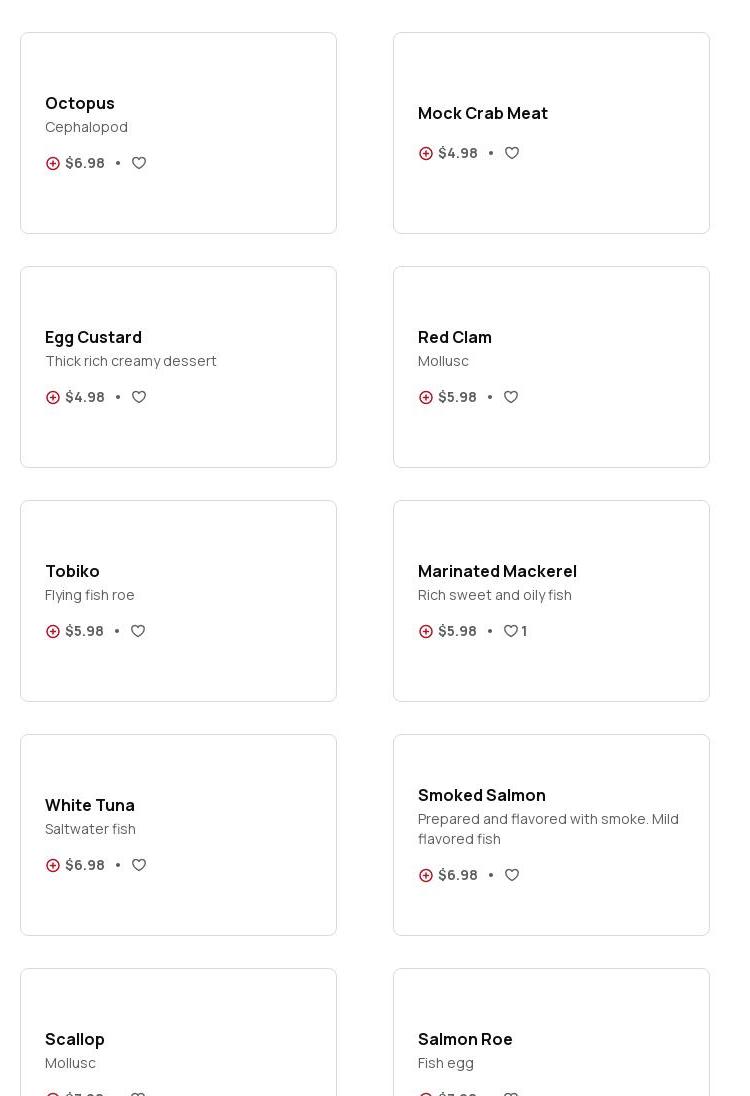Viewport: 750px width, 1096px height.
Task: Add Smoked Salmon to the order
Action: click(426, 876)
